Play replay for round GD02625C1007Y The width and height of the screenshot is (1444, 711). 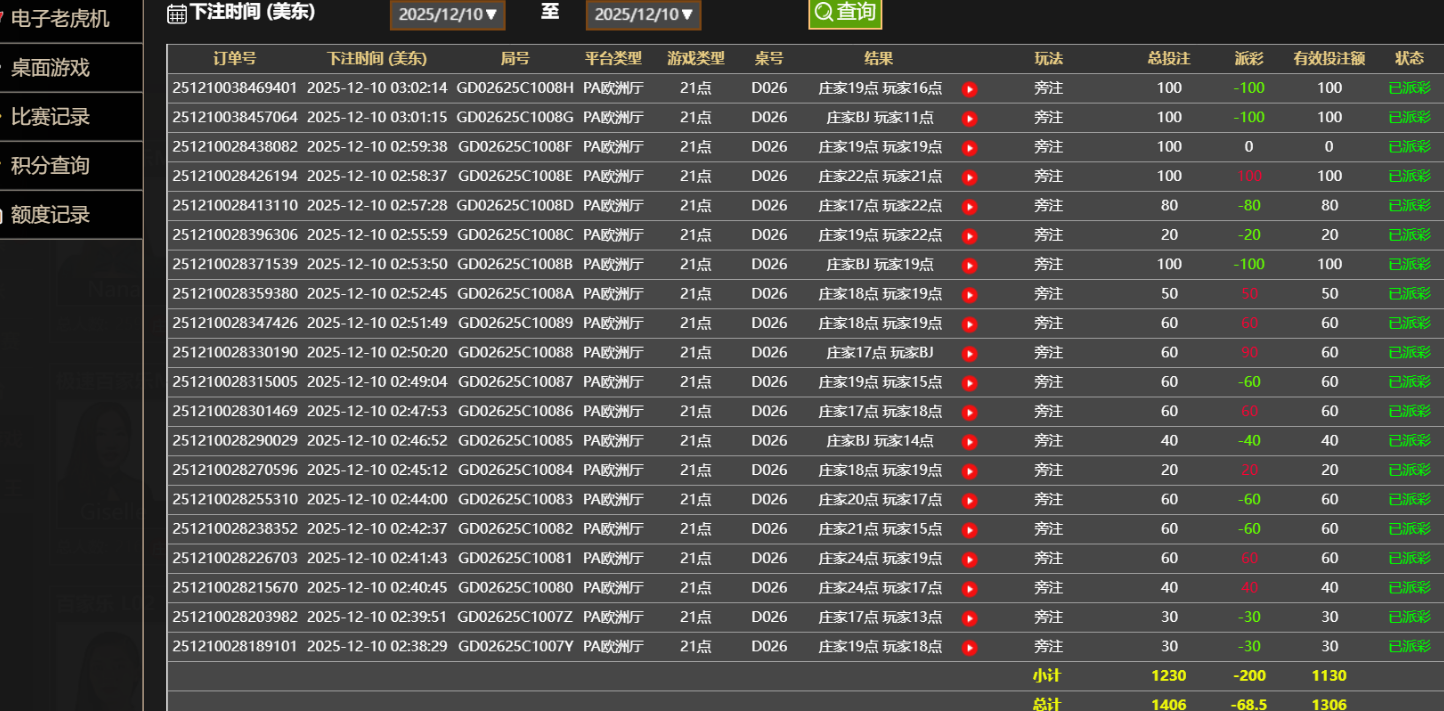tap(969, 647)
